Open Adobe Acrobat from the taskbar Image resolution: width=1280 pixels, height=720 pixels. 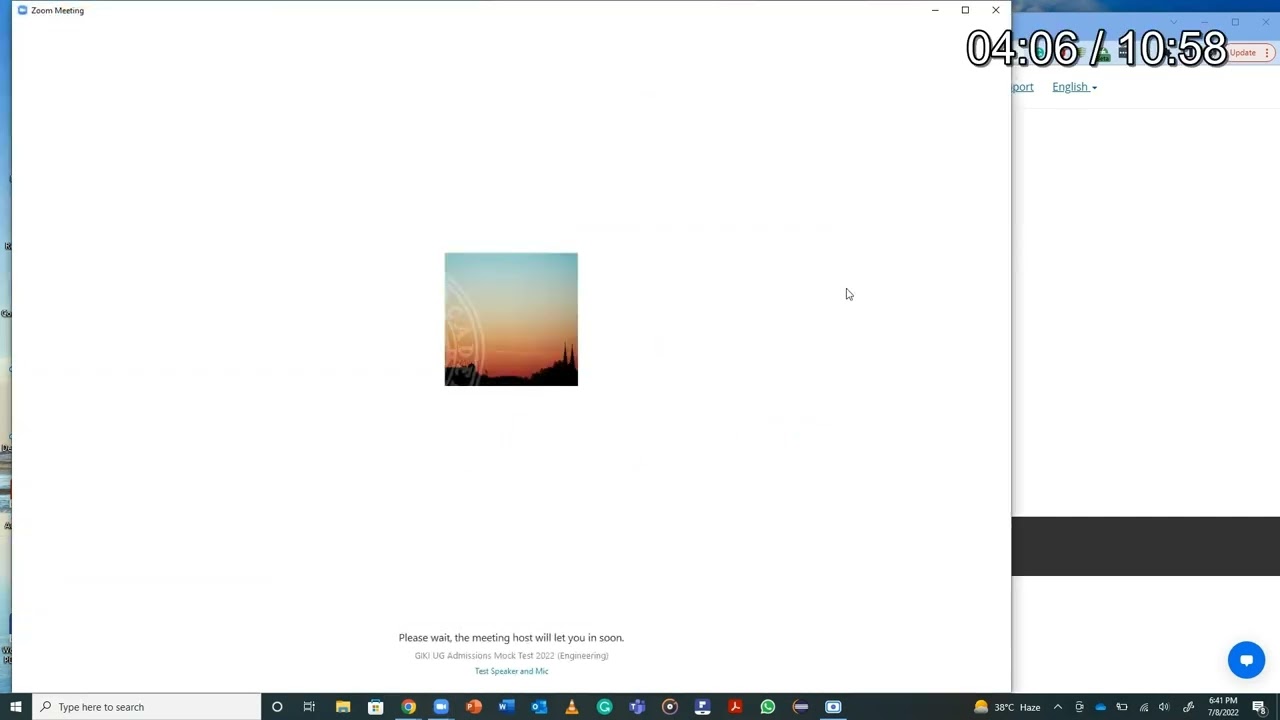735,707
